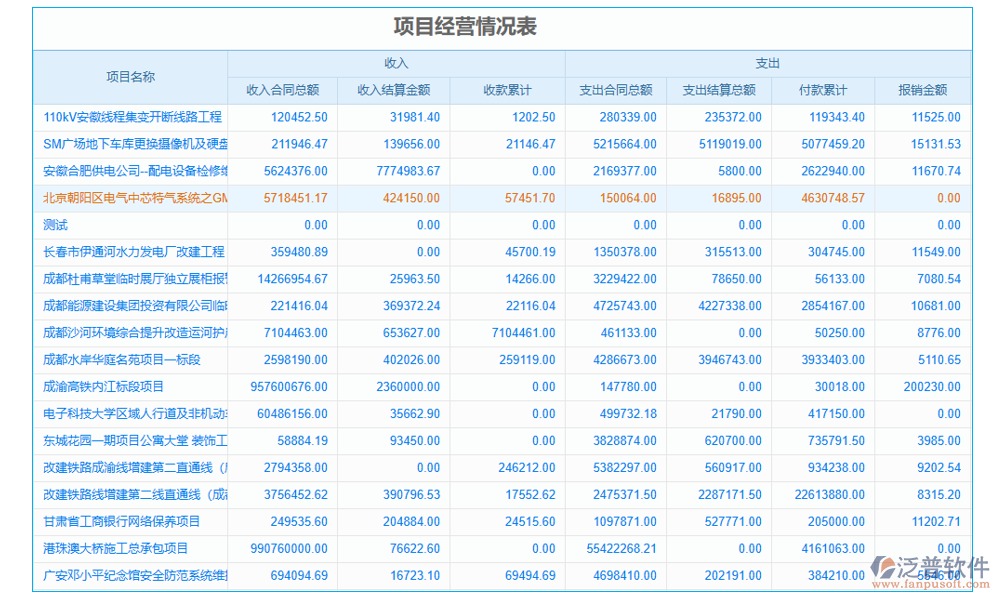This screenshot has width=1000, height=600.
Task: Click the 收入合同总额 column header
Action: pyautogui.click(x=283, y=90)
